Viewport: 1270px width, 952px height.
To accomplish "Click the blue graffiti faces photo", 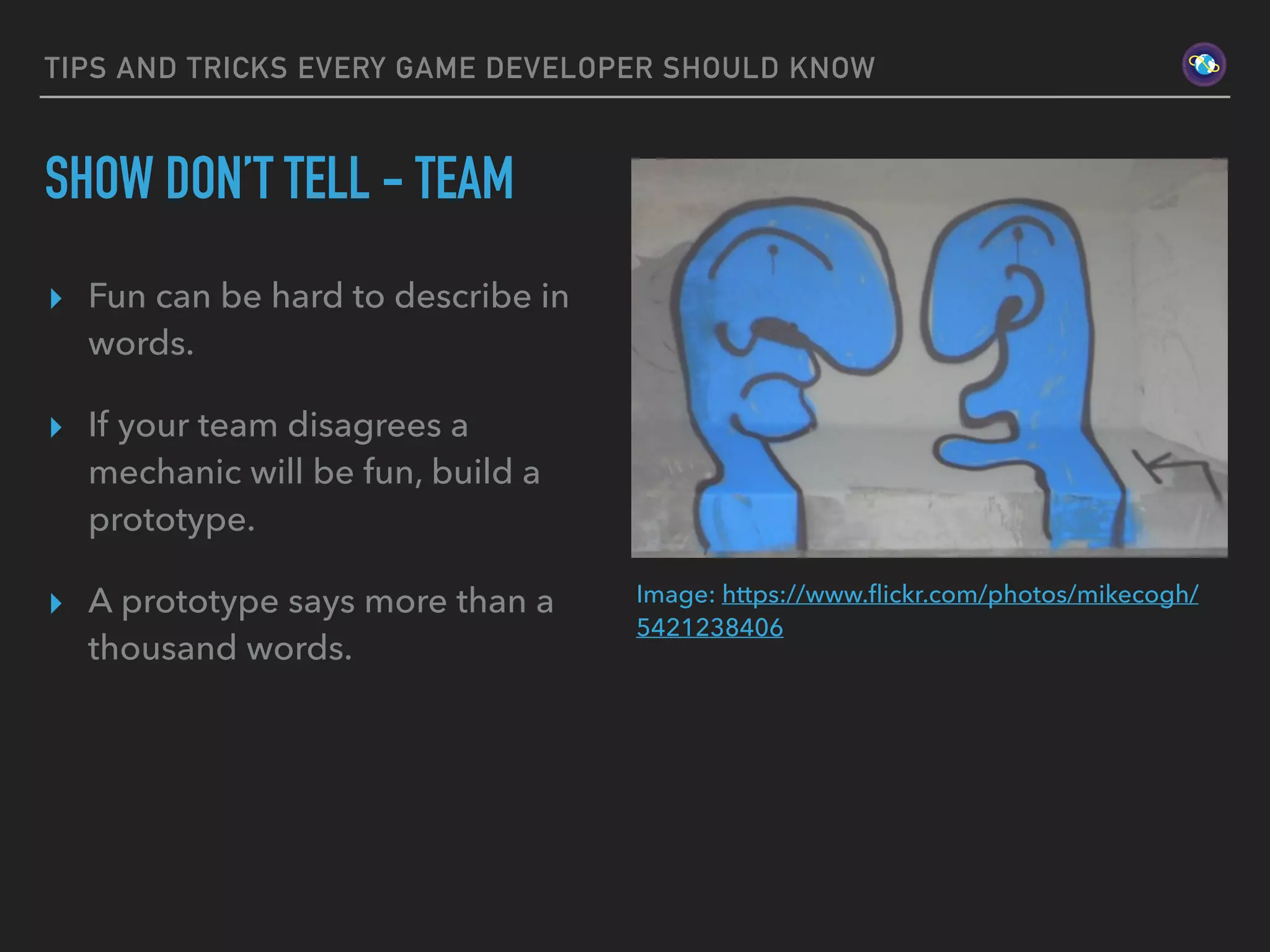I will click(x=929, y=358).
